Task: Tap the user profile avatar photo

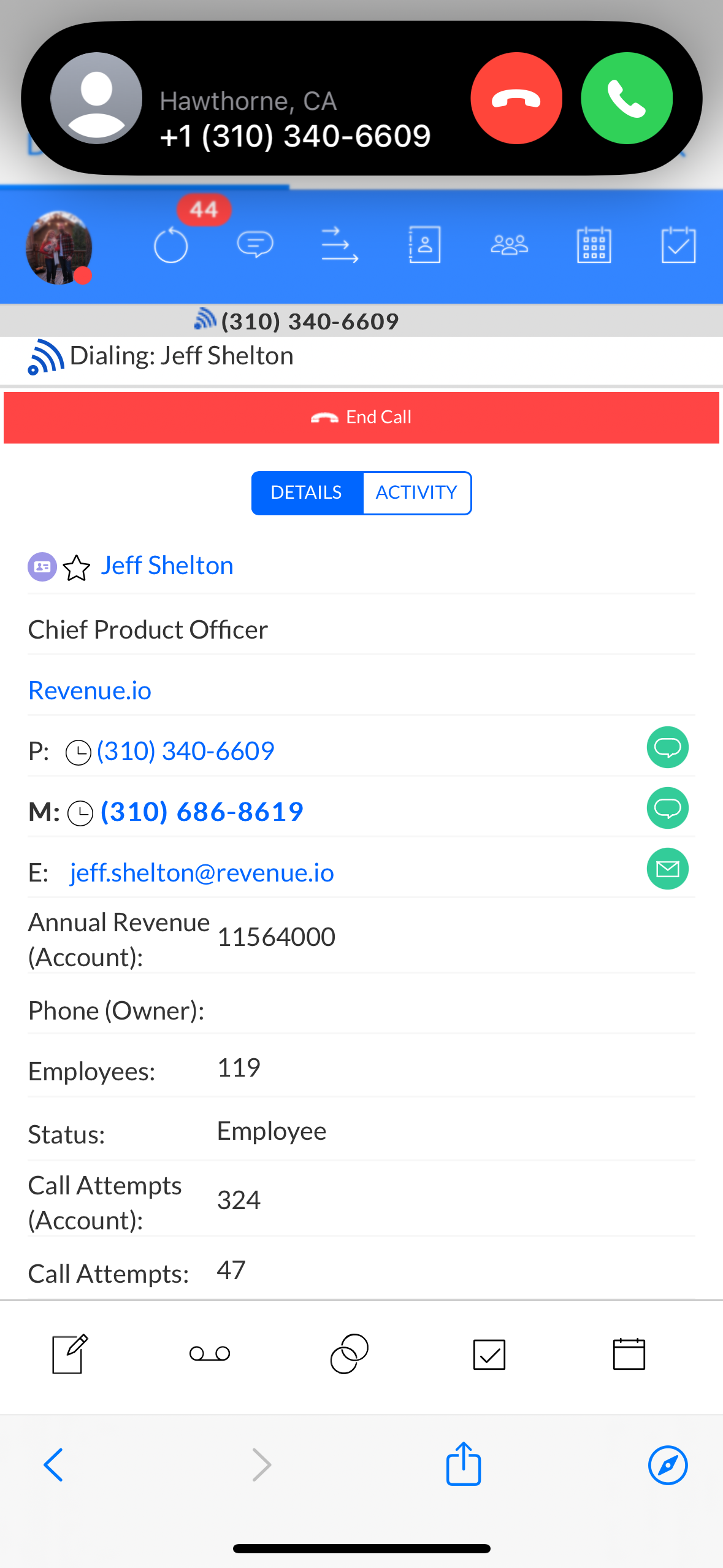Action: (59, 247)
